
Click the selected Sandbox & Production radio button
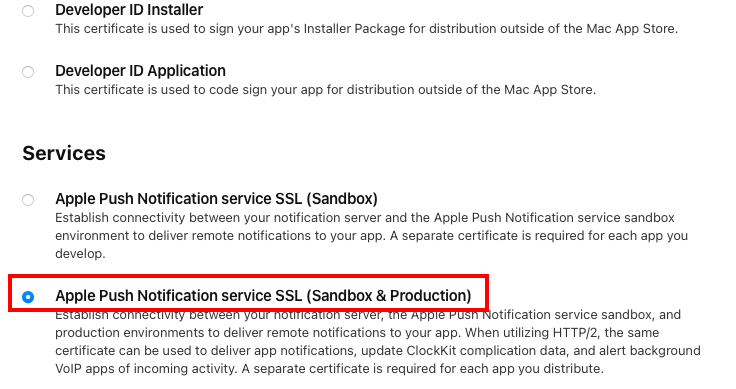[28, 297]
